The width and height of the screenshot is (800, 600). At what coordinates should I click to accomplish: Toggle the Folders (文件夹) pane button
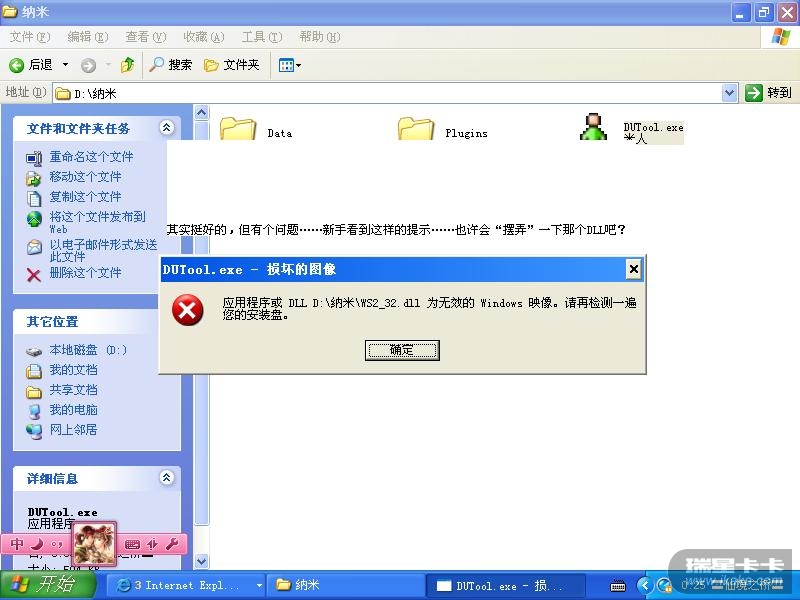pos(232,65)
